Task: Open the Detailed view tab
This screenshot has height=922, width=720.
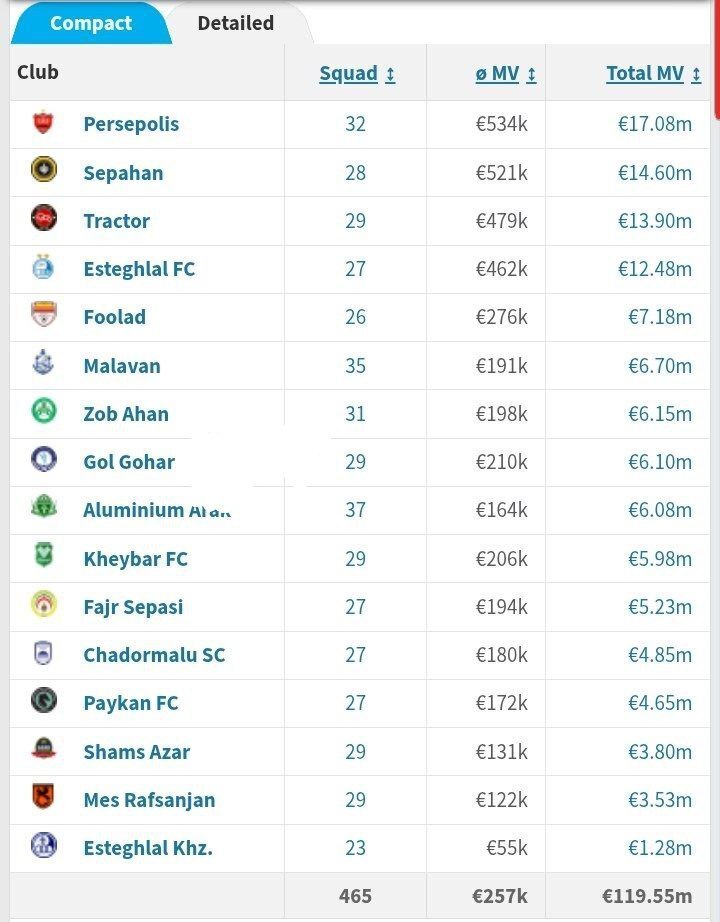Action: point(234,23)
